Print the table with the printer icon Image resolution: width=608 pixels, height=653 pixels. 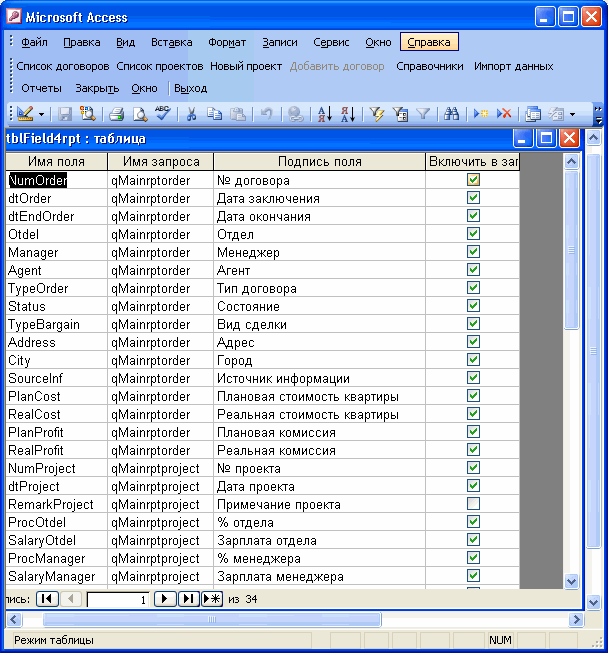(117, 114)
